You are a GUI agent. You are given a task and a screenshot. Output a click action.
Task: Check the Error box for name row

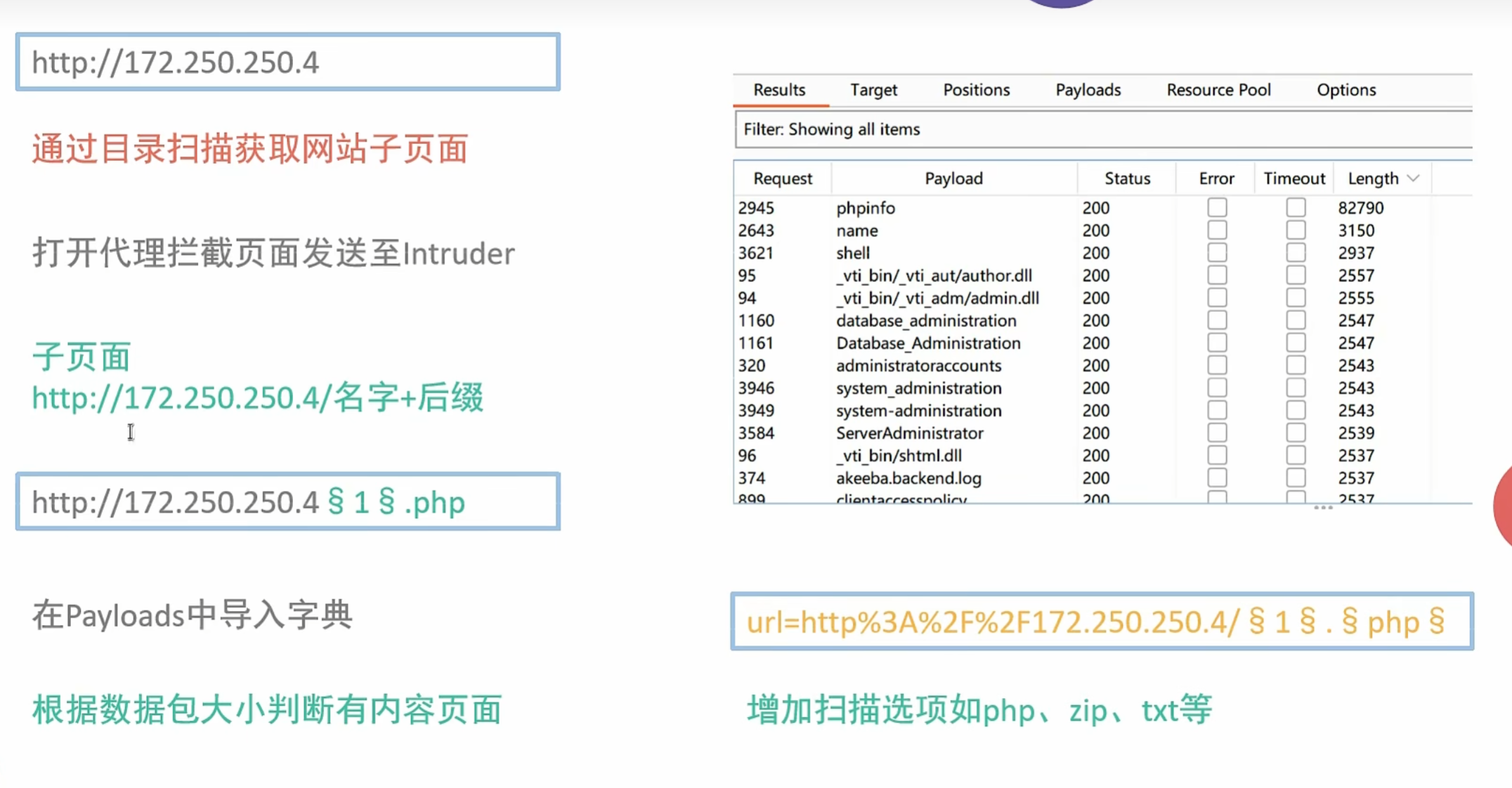pyautogui.click(x=1217, y=230)
